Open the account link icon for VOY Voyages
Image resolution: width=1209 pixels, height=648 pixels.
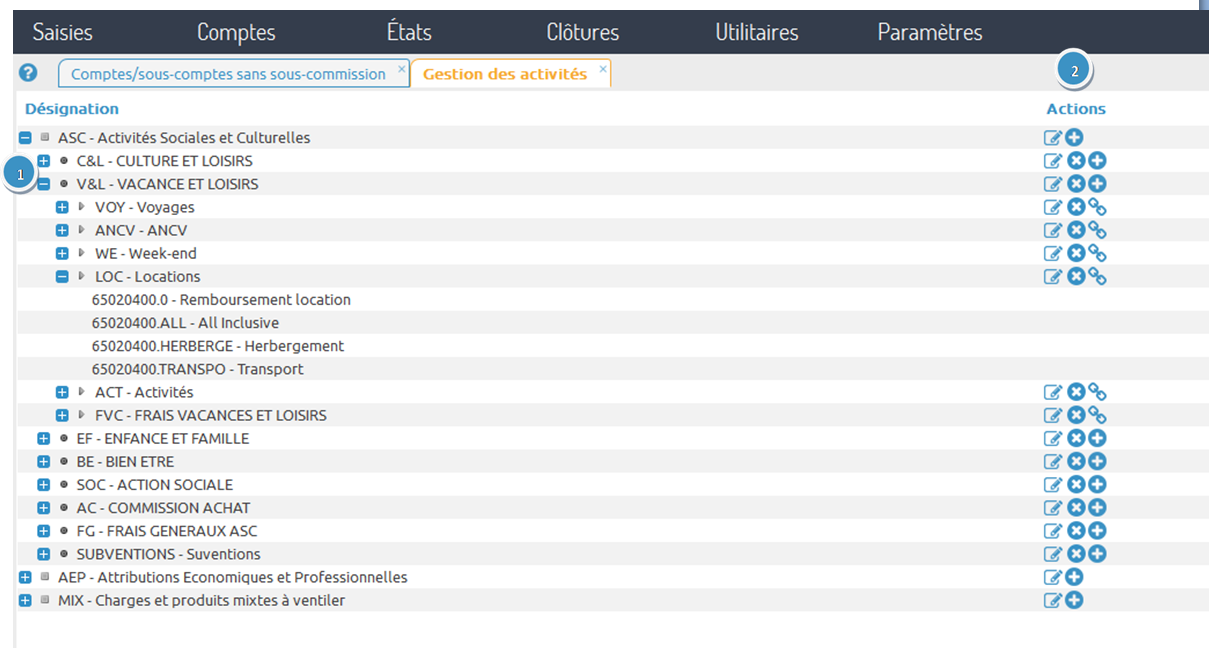coord(1097,206)
